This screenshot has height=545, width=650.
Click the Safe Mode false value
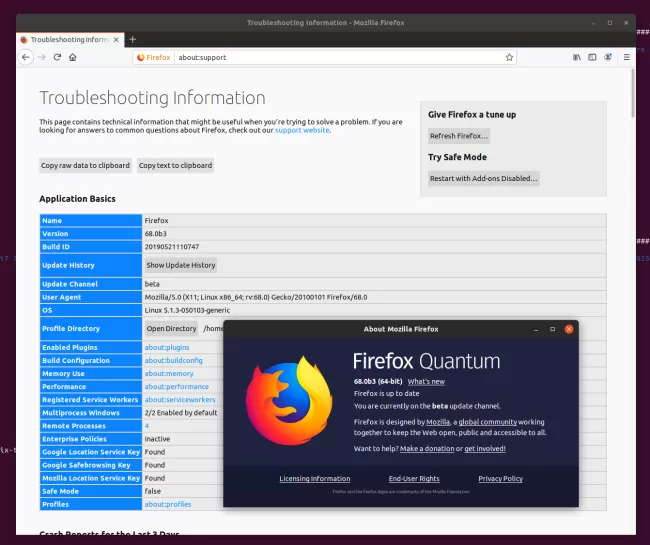coord(153,491)
